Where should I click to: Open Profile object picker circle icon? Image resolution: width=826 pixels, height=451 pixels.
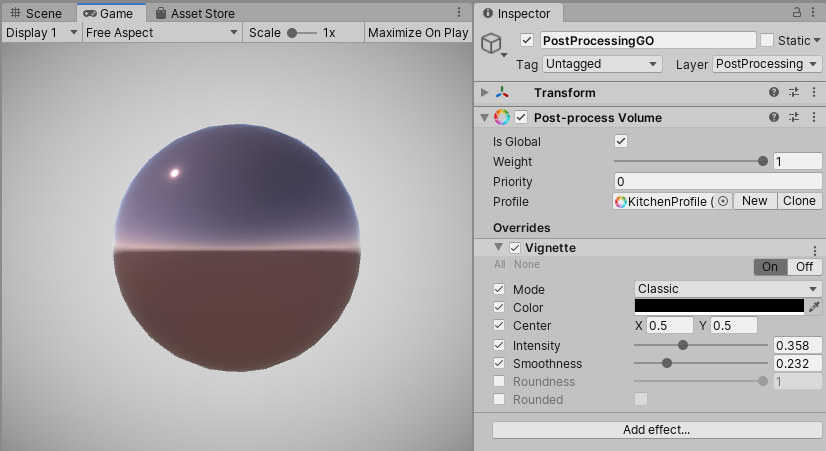click(x=723, y=201)
